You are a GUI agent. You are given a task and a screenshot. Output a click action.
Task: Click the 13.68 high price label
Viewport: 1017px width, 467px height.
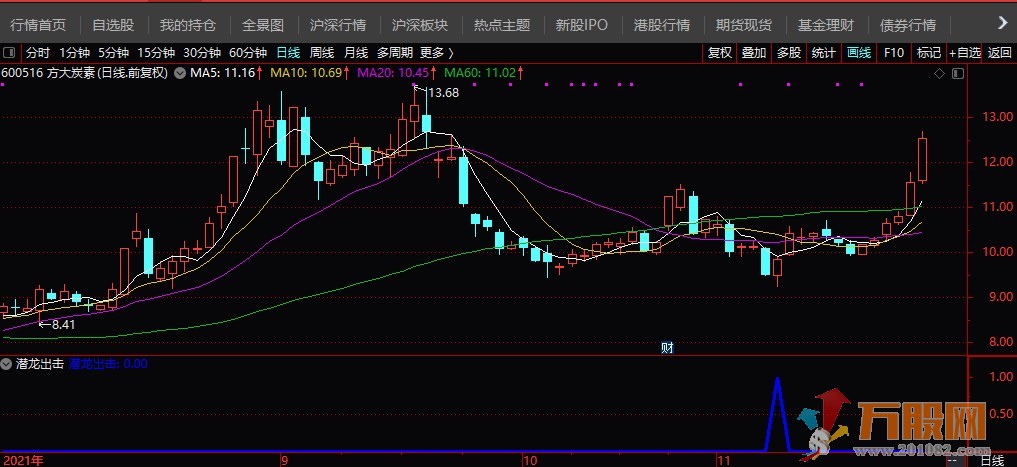point(444,93)
